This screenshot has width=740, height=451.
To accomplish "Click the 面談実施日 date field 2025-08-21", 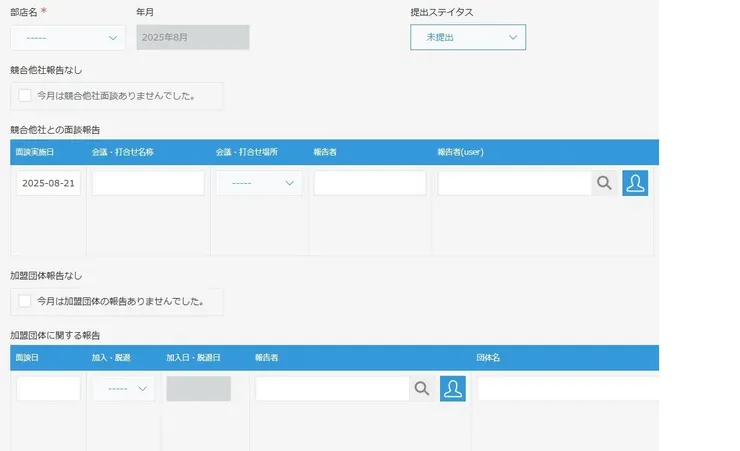I will pyautogui.click(x=48, y=183).
